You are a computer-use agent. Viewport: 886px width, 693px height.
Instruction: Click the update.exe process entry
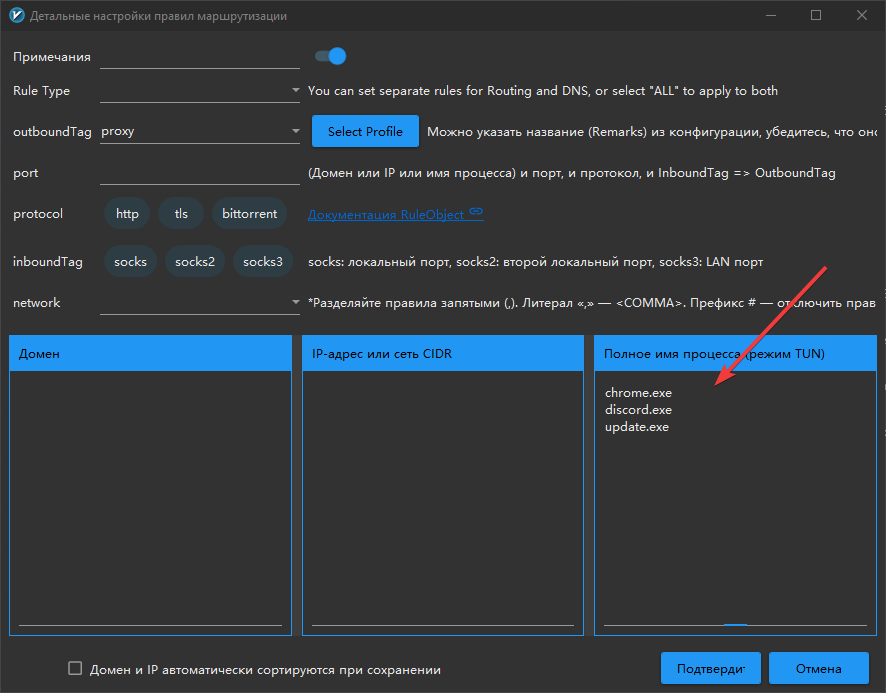tap(637, 427)
